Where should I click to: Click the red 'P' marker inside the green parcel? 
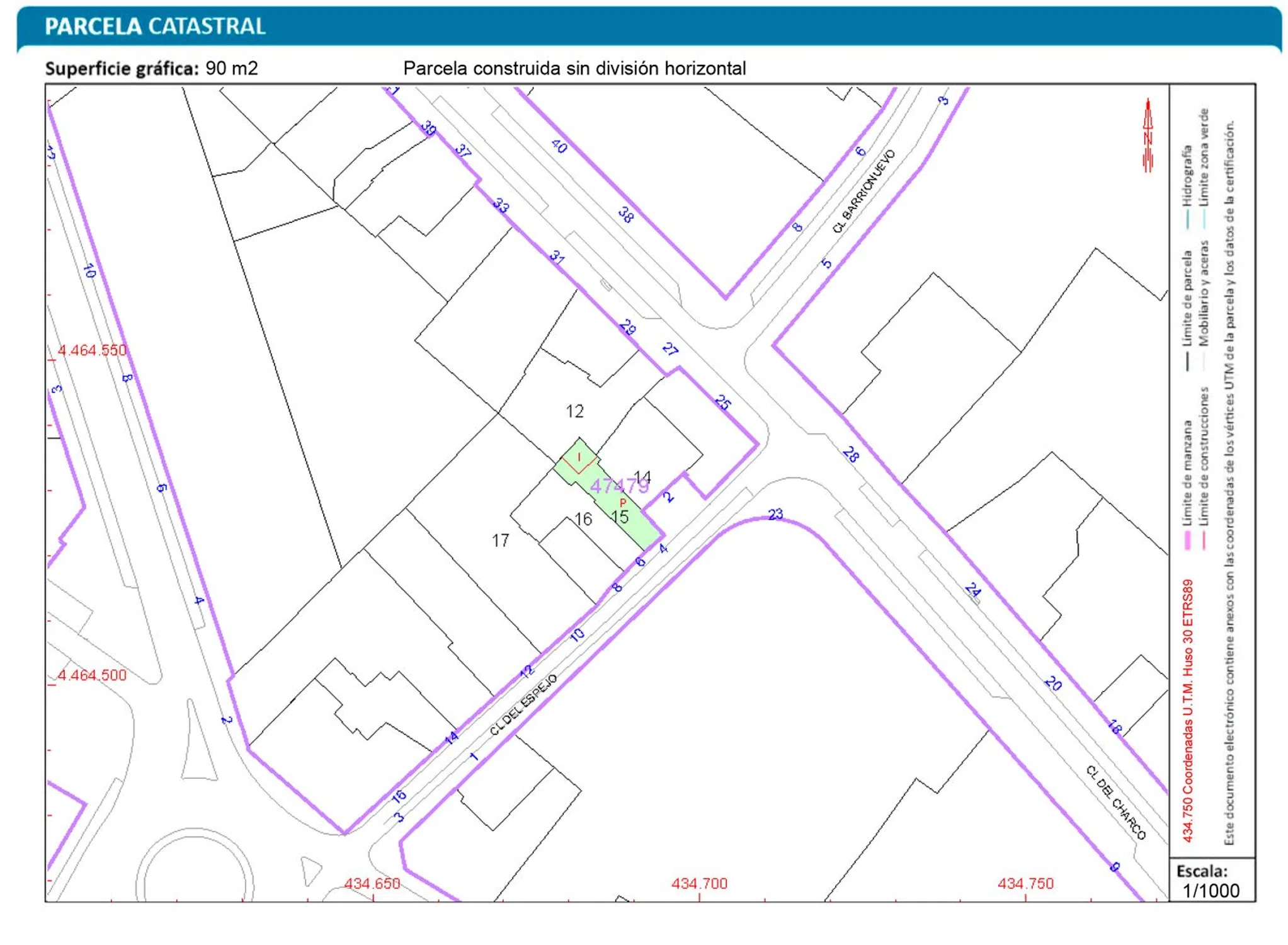tap(623, 502)
